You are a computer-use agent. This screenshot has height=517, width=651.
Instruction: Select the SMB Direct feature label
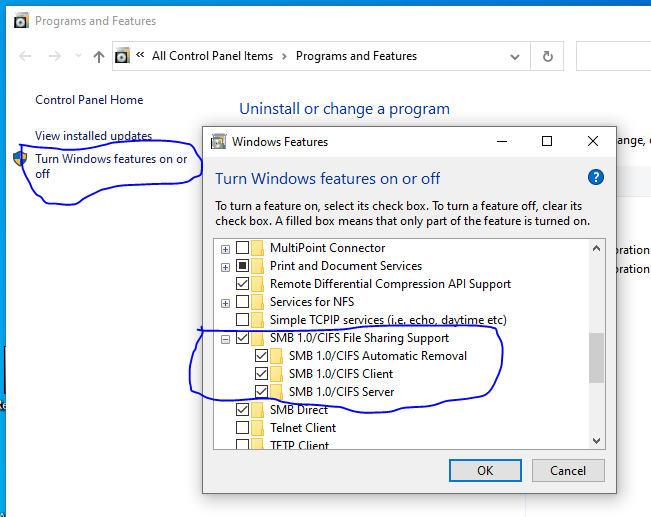pyautogui.click(x=298, y=410)
